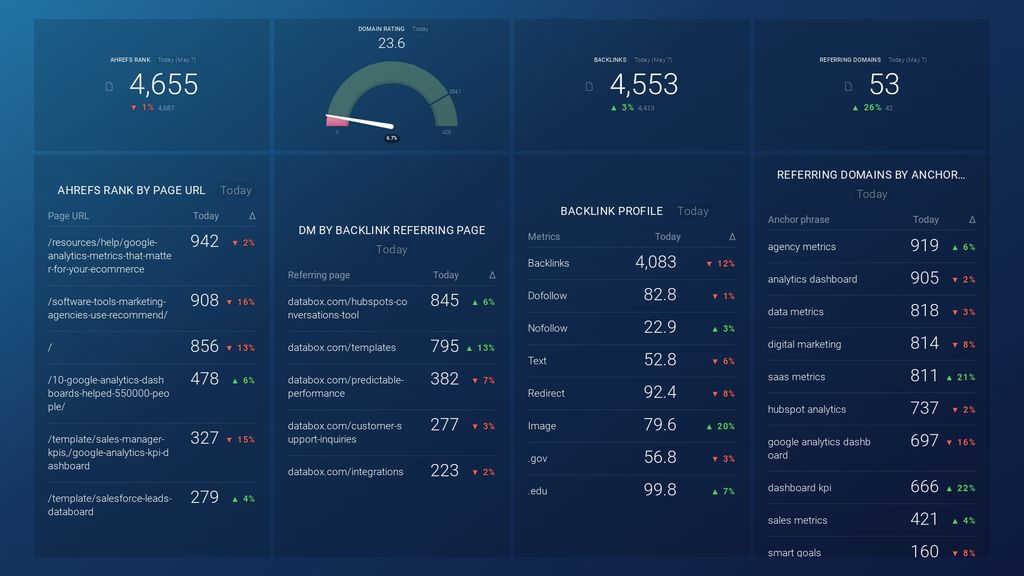1024x576 pixels.
Task: Click the 22% change for dashboard kpi
Action: coord(961,488)
